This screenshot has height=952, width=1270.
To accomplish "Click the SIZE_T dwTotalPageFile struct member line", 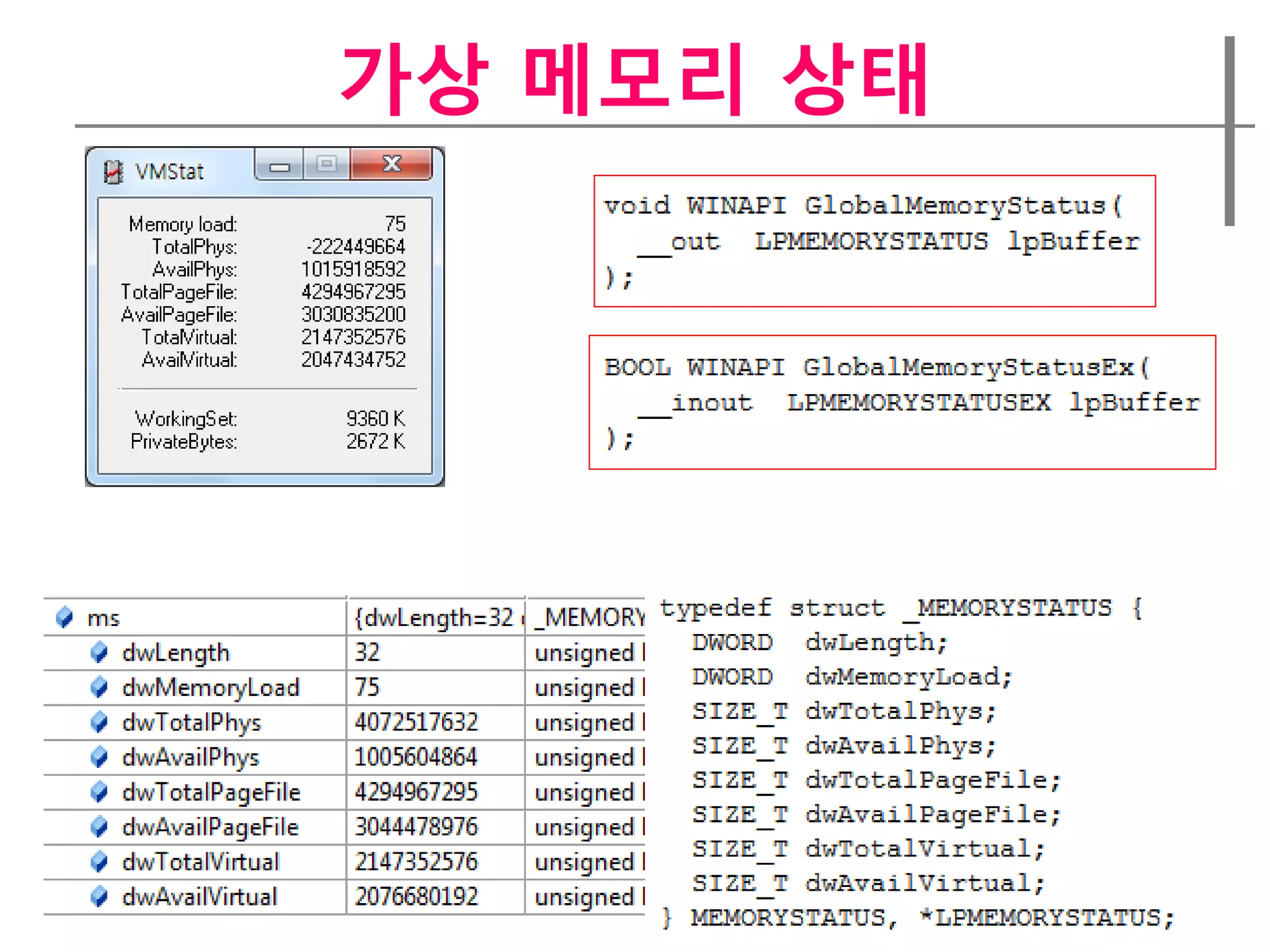I will 877,780.
